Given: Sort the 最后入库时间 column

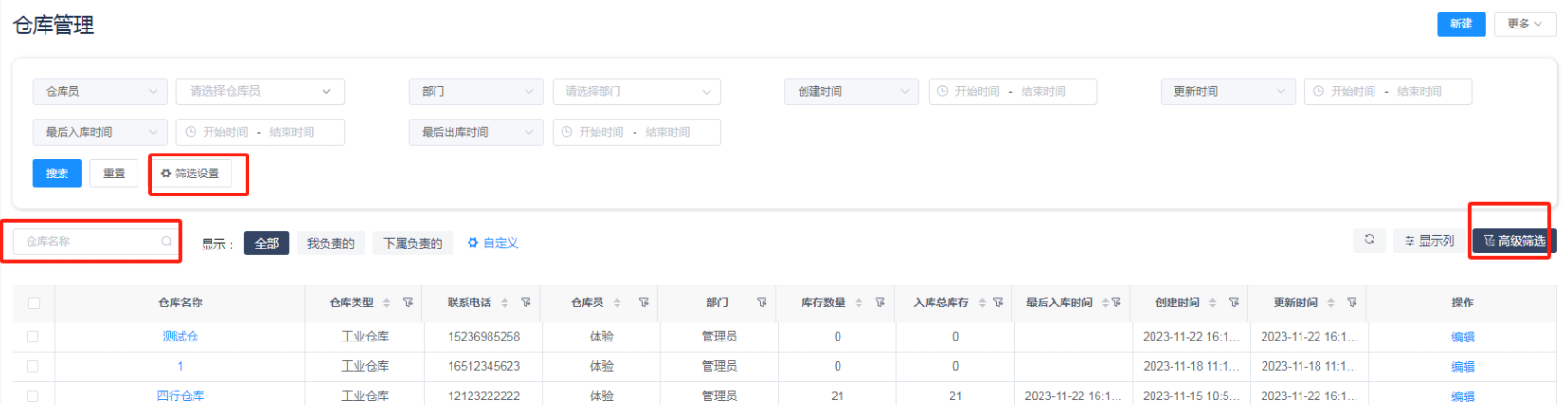Looking at the screenshot, I should click(1105, 303).
